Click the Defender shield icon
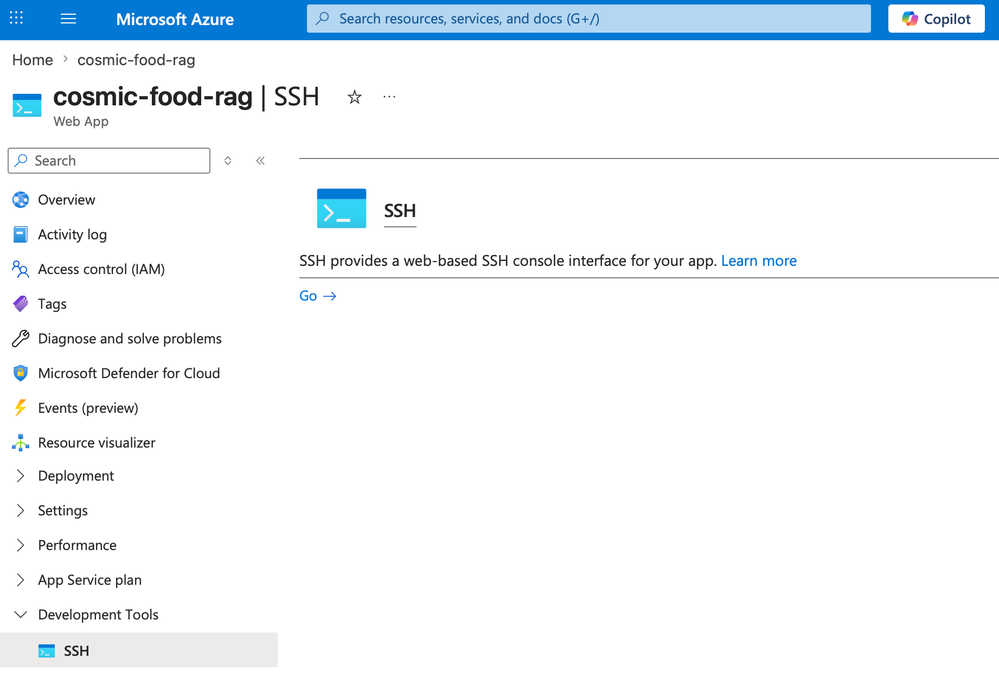Viewport: 999px width, 676px height. pos(20,373)
